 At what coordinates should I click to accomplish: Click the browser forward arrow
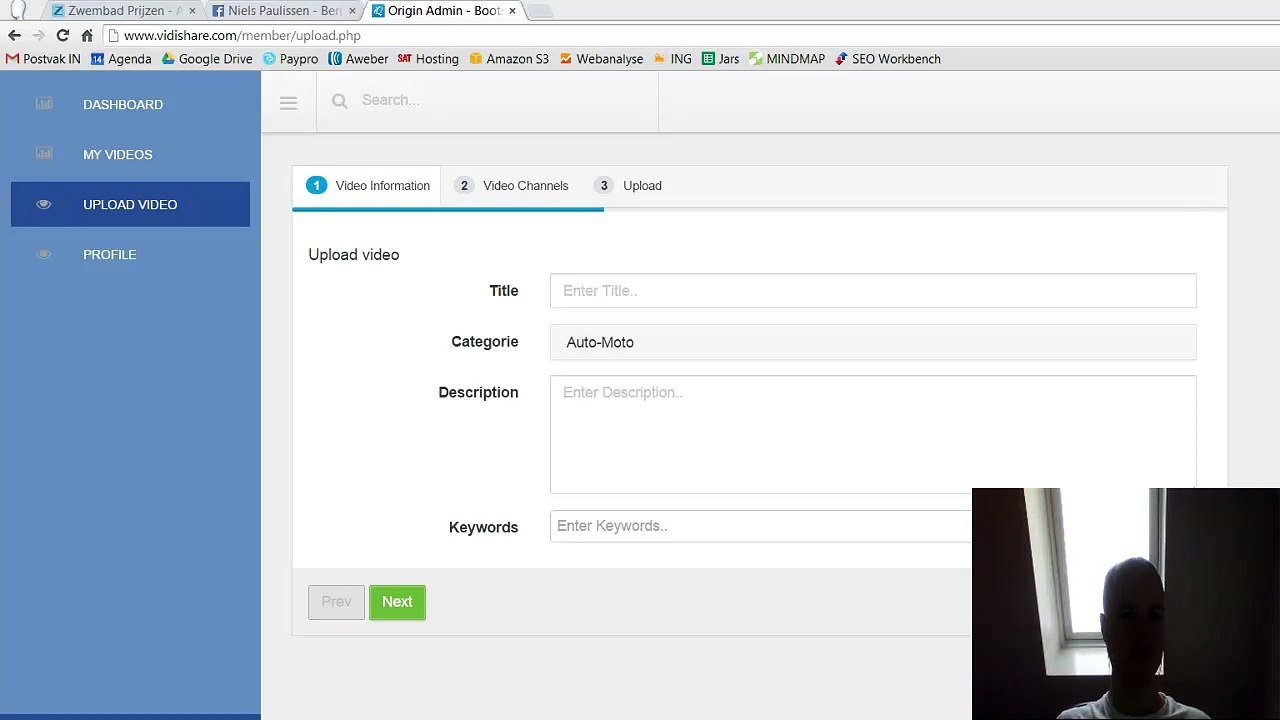tap(38, 35)
